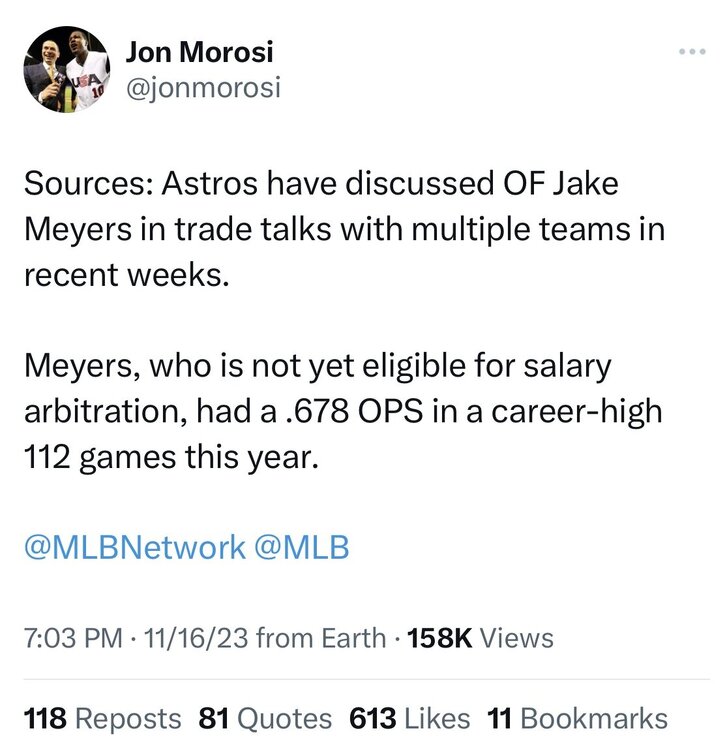Open the @MLBNetwork mention
Viewport: 727px width, 750px height.
[134, 547]
